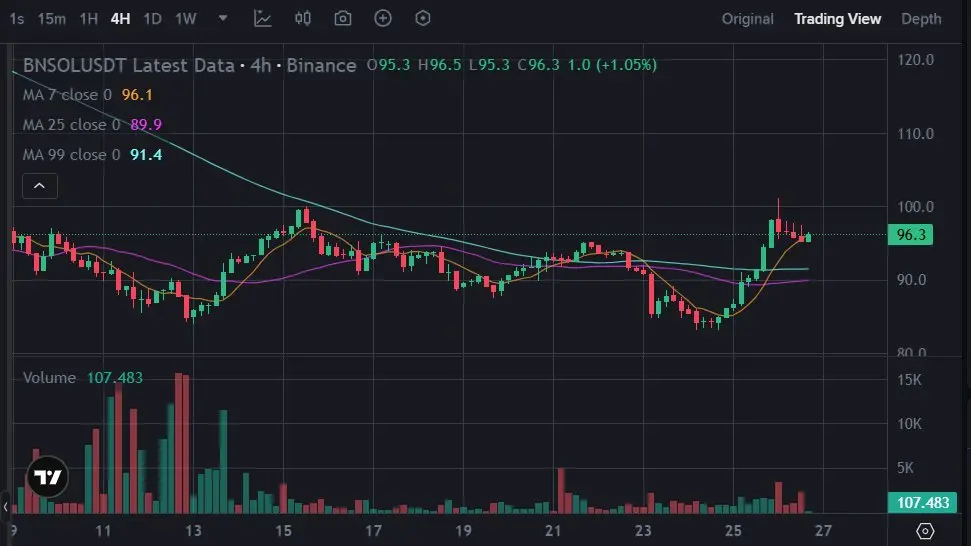Click the MA 99 value 91.4

tap(146, 154)
